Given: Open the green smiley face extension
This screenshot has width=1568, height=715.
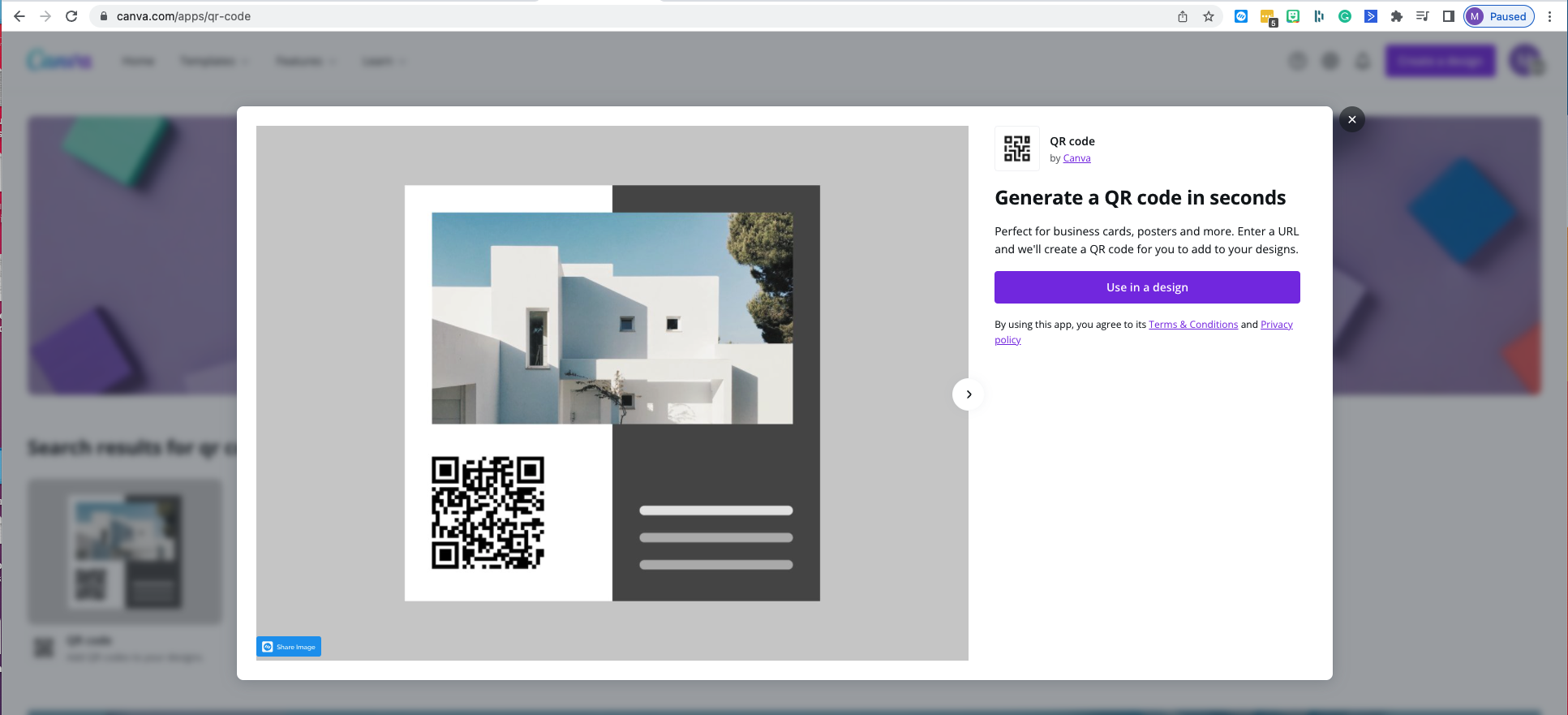Looking at the screenshot, I should coord(1293,16).
